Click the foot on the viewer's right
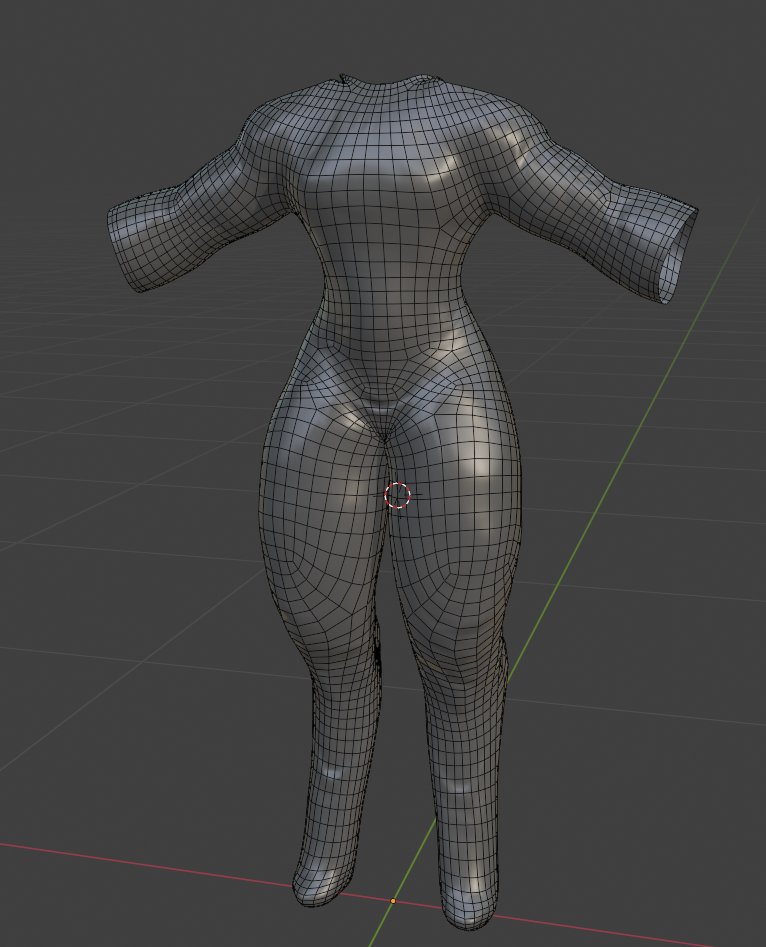Image resolution: width=766 pixels, height=947 pixels. click(x=470, y=905)
